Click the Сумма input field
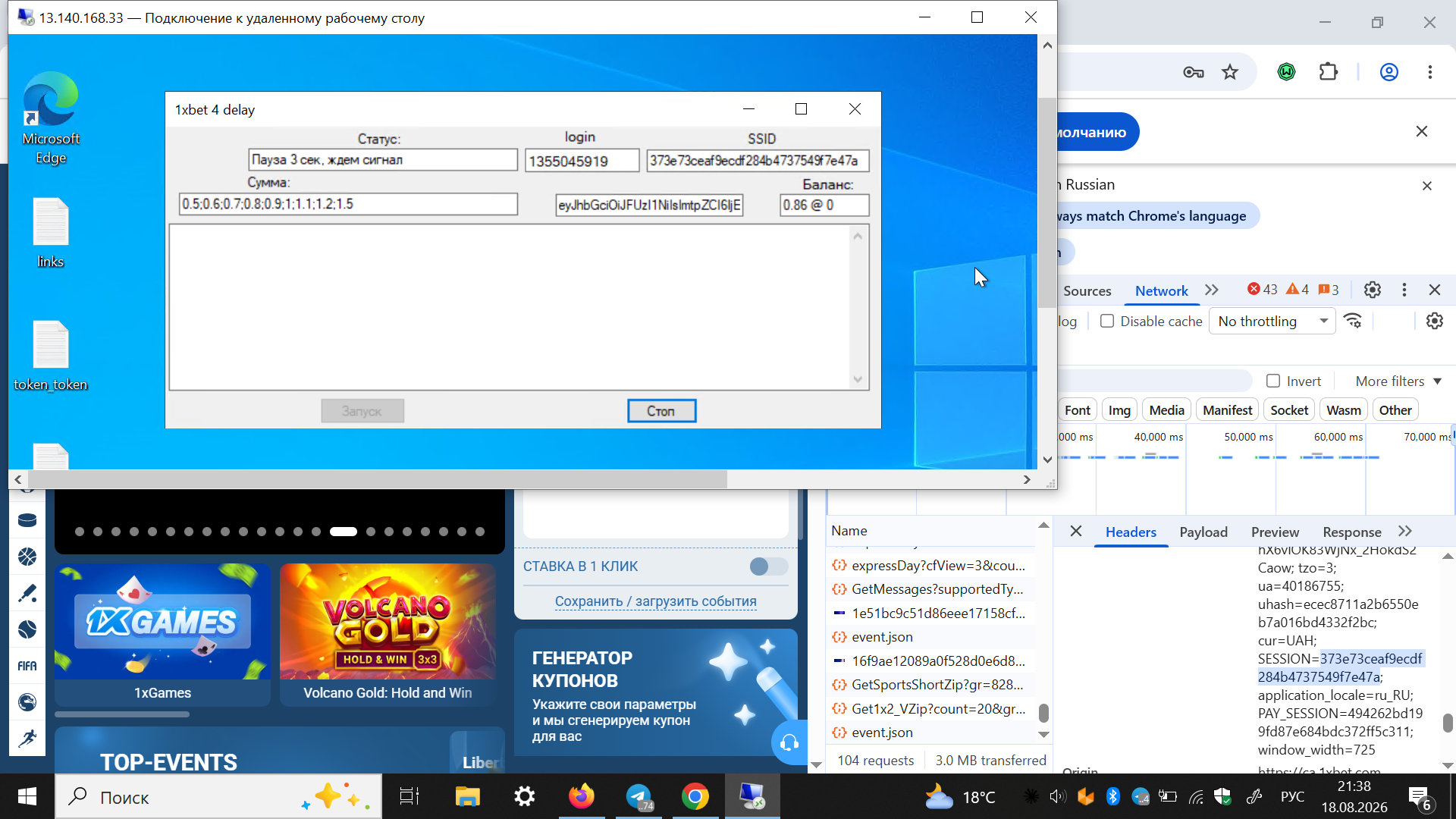This screenshot has width=1456, height=819. coord(348,204)
